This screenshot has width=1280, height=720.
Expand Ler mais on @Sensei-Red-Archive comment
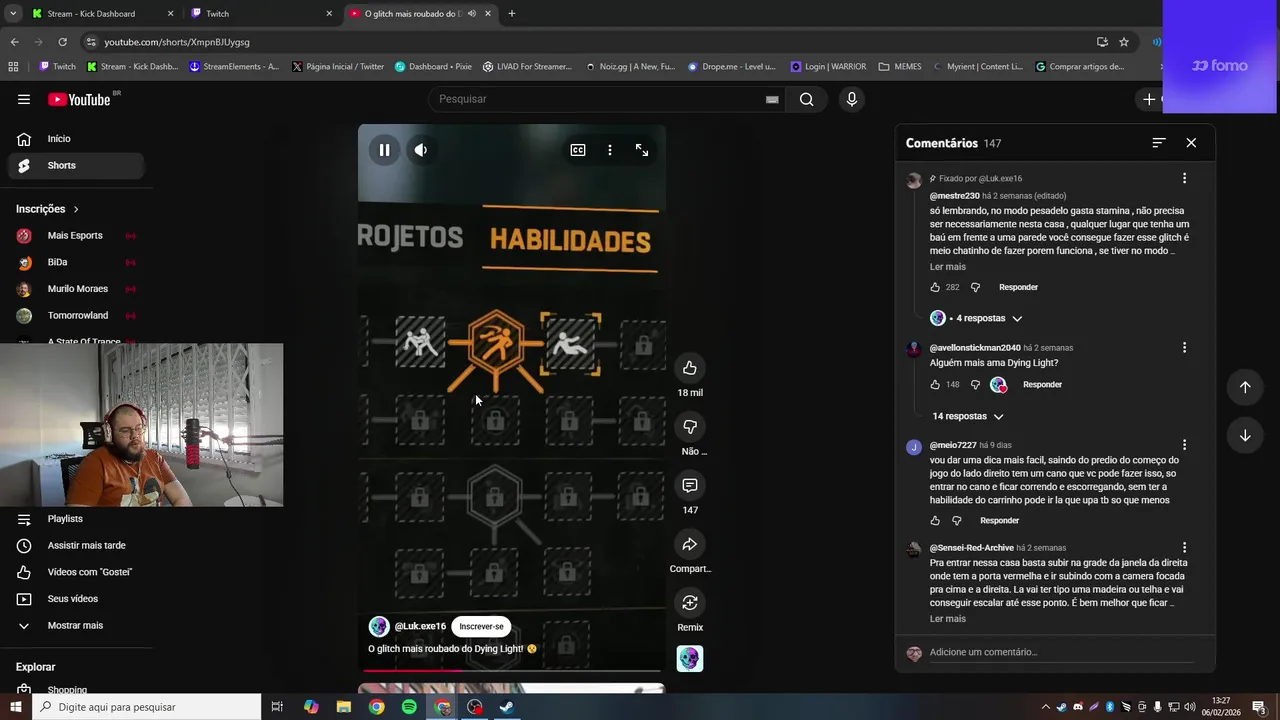click(948, 619)
